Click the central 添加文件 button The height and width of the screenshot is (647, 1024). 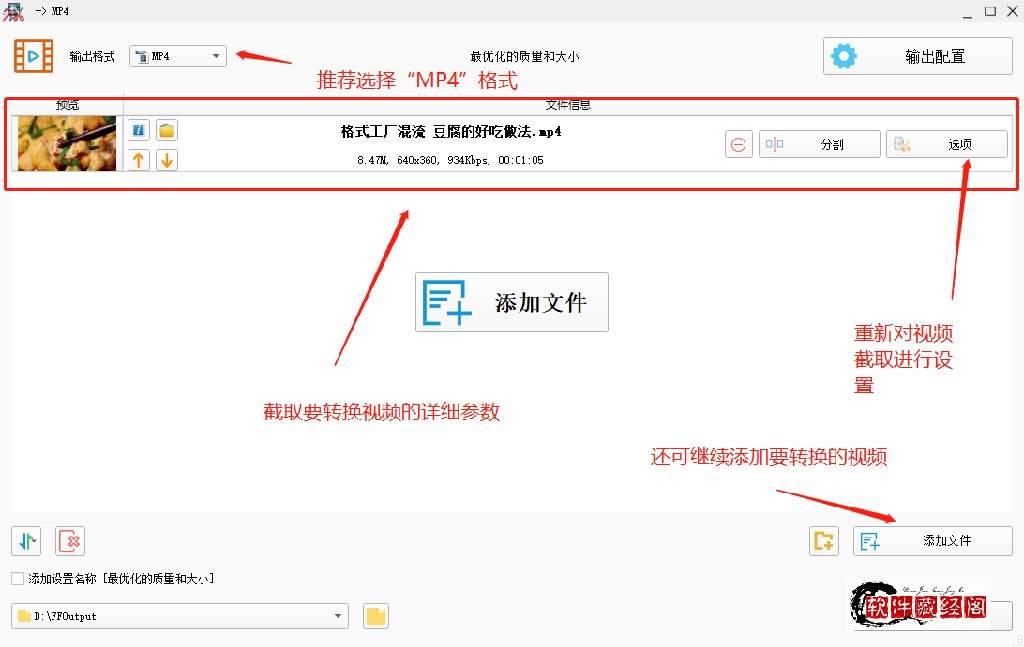tap(511, 301)
